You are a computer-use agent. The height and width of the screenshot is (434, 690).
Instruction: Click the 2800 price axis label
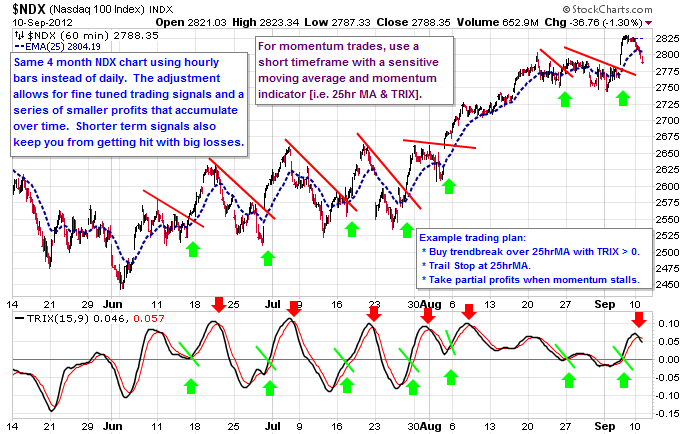[x=667, y=55]
